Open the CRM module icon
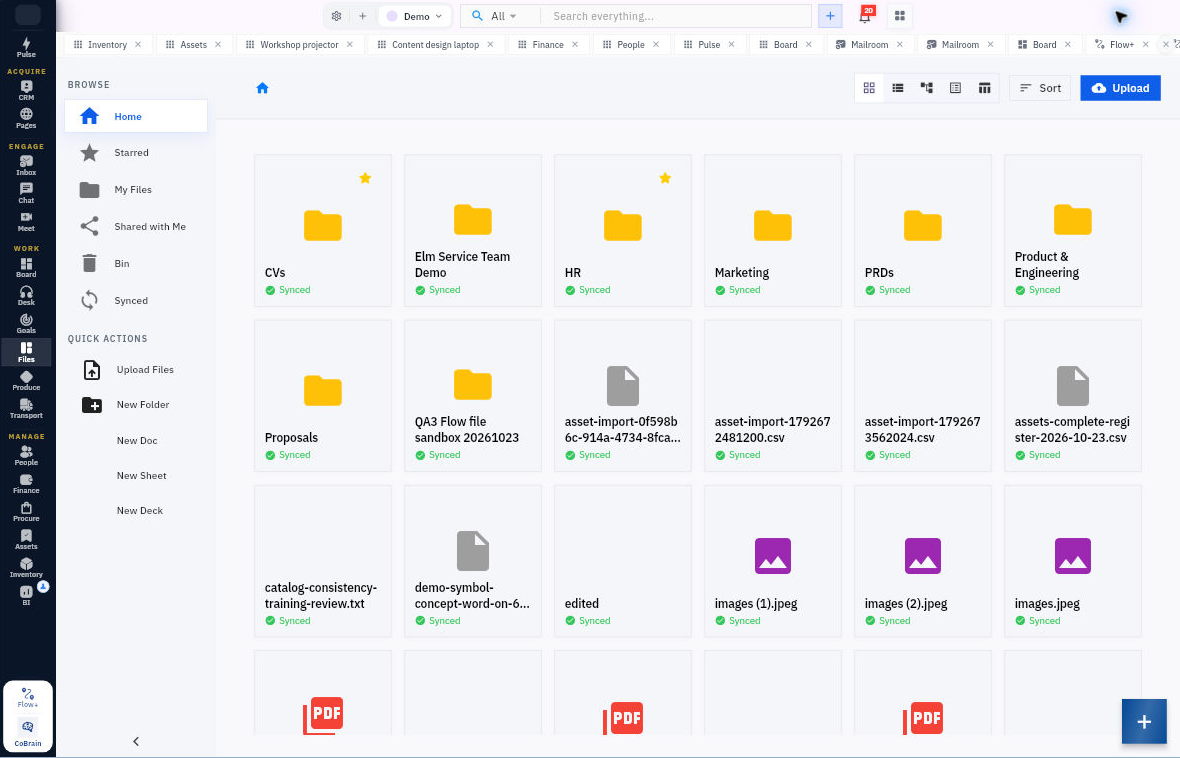 (x=26, y=90)
